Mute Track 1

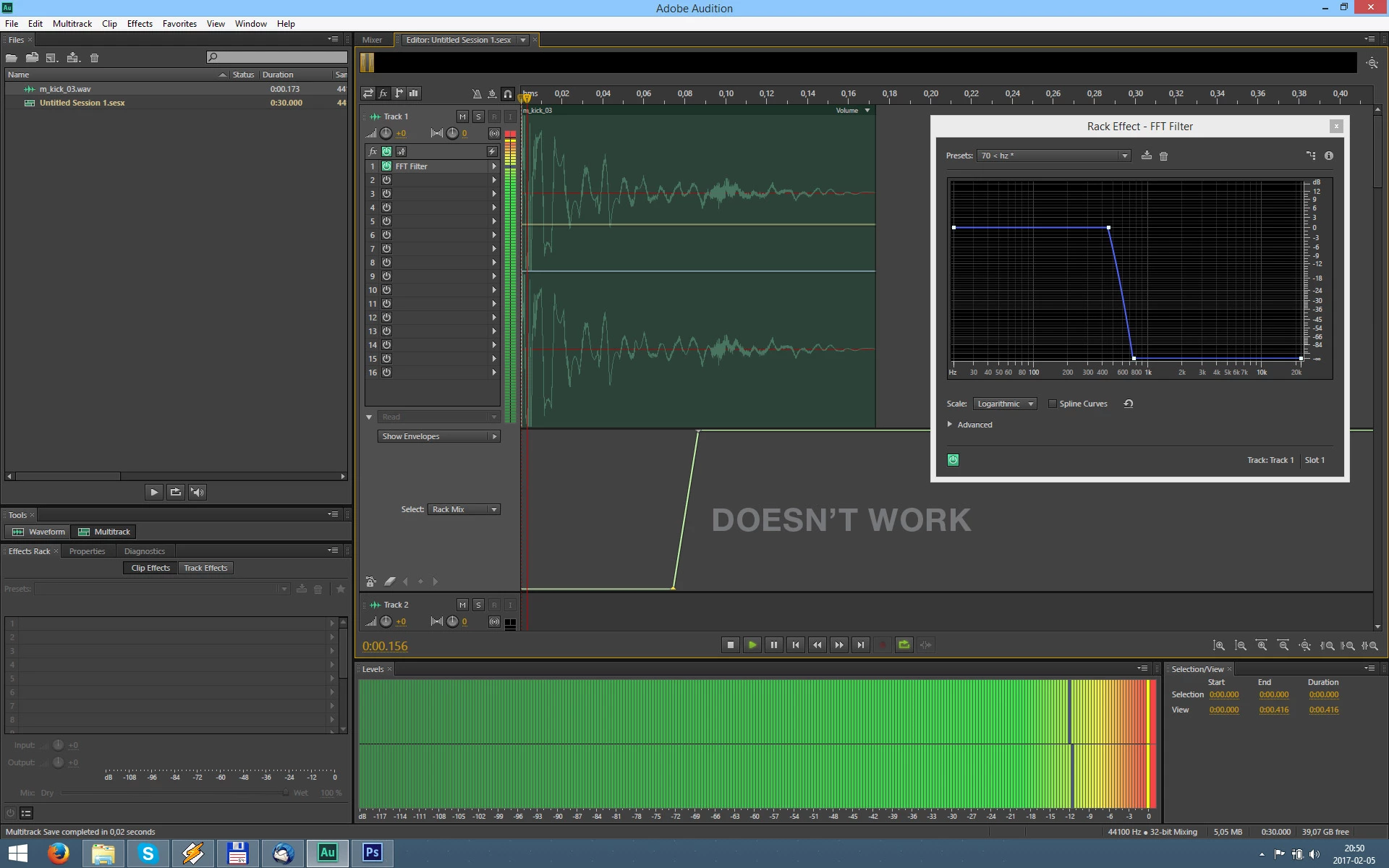(x=462, y=116)
